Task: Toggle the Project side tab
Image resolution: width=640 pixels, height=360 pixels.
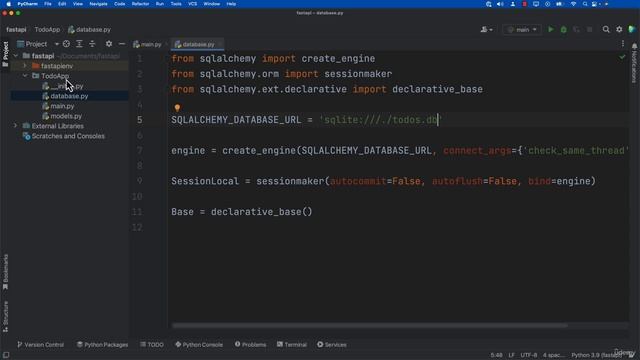Action: coord(5,54)
